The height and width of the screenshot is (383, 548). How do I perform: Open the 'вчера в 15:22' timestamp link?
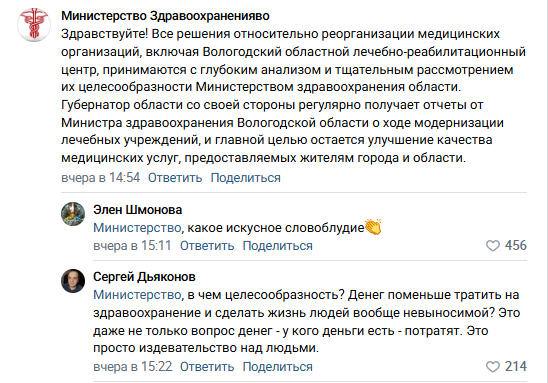click(133, 367)
